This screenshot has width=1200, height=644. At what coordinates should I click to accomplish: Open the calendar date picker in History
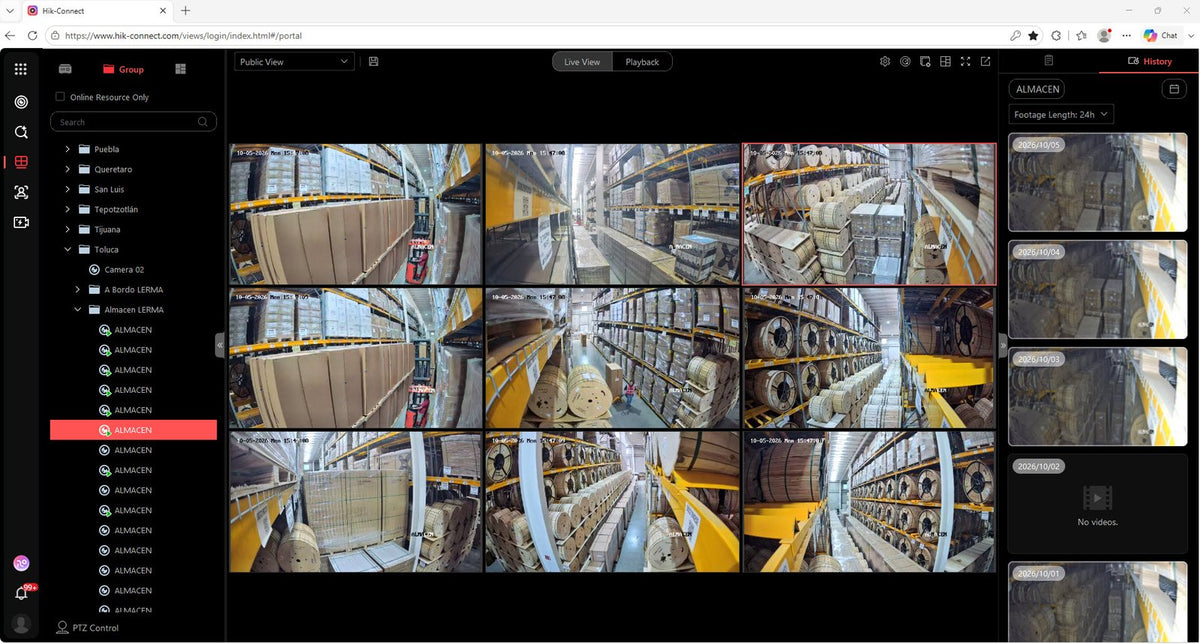click(x=1174, y=89)
